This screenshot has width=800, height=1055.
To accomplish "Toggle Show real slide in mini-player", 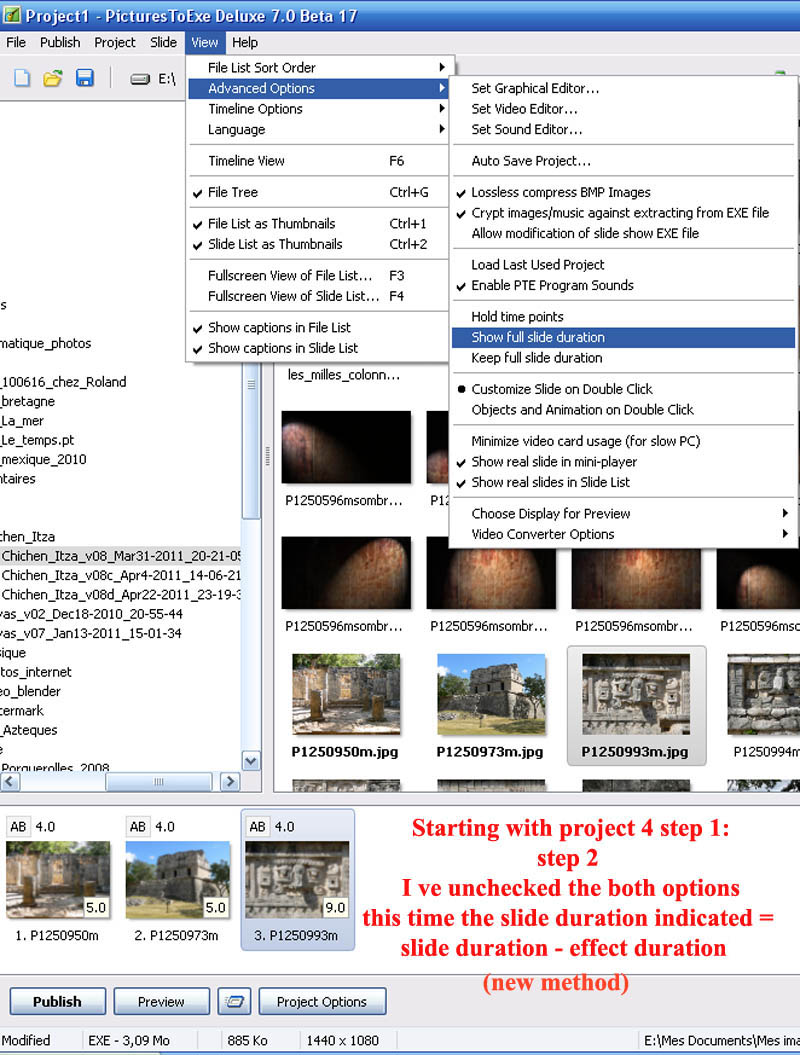I will [x=623, y=462].
